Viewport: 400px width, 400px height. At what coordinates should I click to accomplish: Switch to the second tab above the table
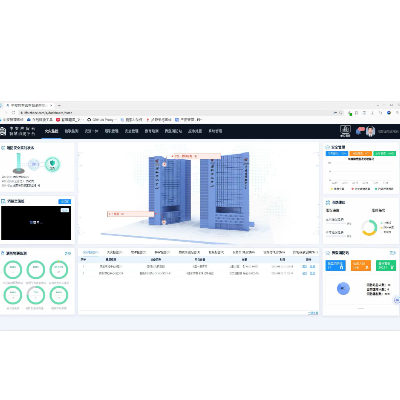coord(114,252)
